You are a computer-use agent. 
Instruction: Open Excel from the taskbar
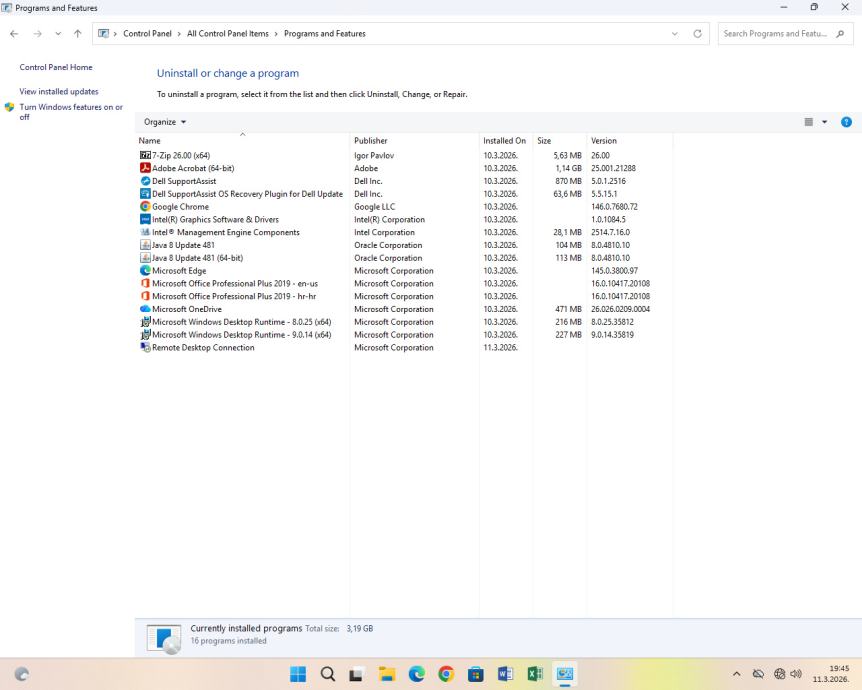[535, 674]
